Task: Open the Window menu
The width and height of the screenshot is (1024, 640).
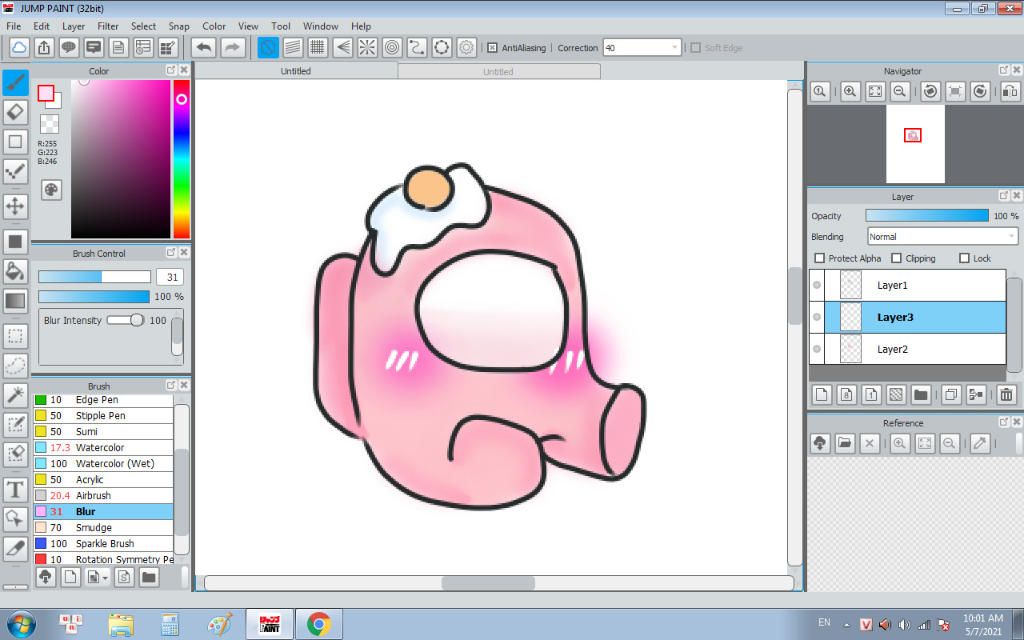Action: (321, 26)
